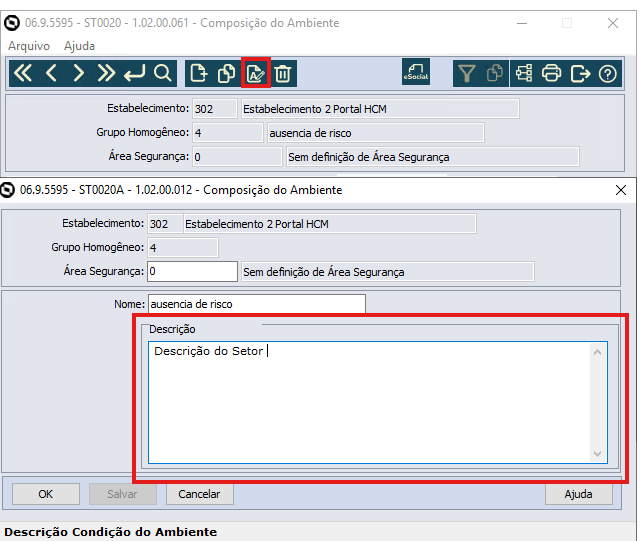
Task: Click Descrição scrollbar down arrow
Action: tap(598, 454)
